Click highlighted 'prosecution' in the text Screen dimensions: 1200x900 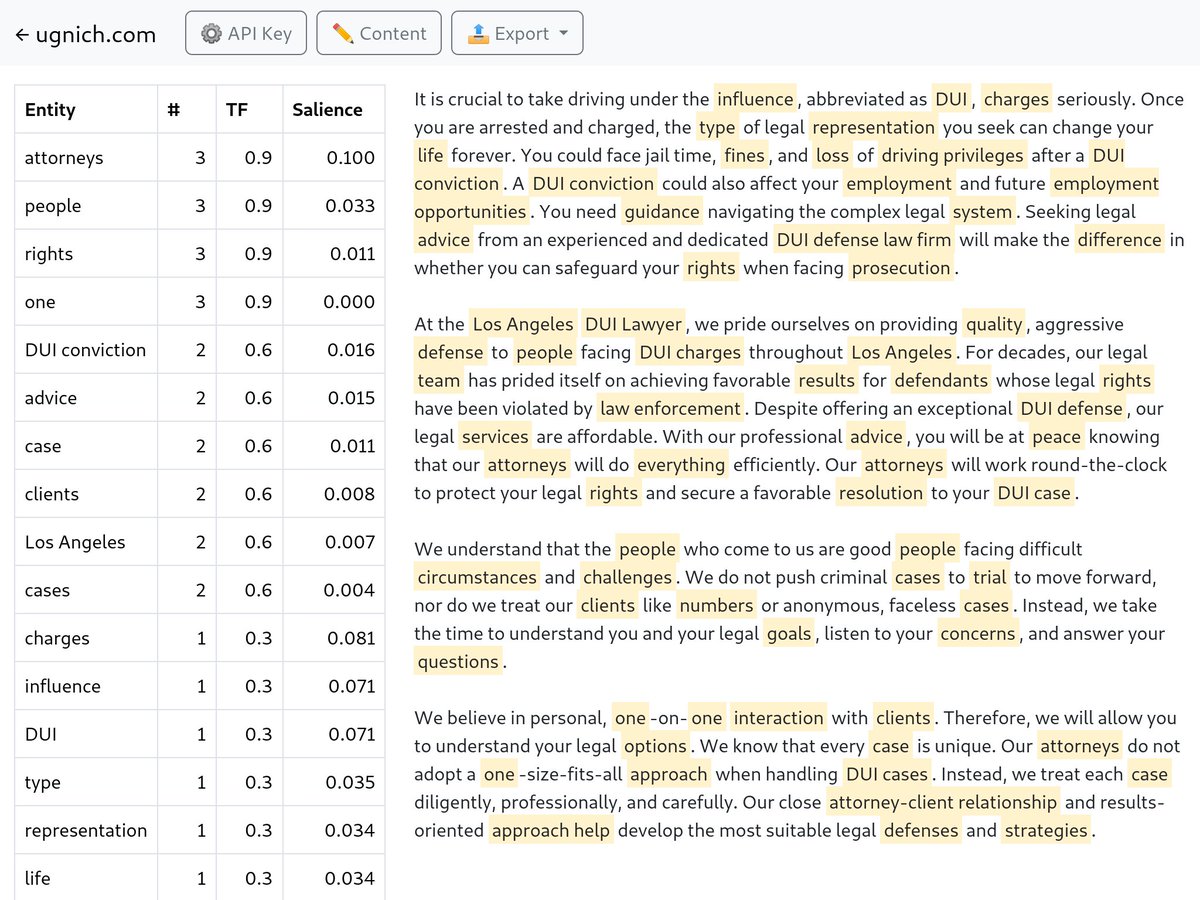[x=901, y=268]
